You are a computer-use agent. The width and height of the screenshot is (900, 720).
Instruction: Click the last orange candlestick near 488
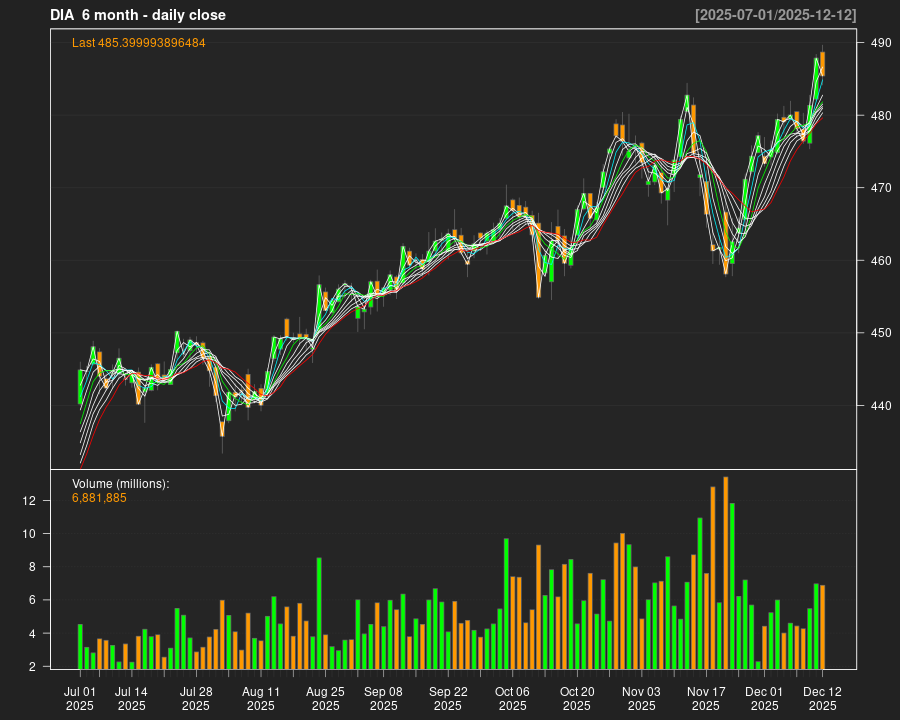(x=822, y=64)
